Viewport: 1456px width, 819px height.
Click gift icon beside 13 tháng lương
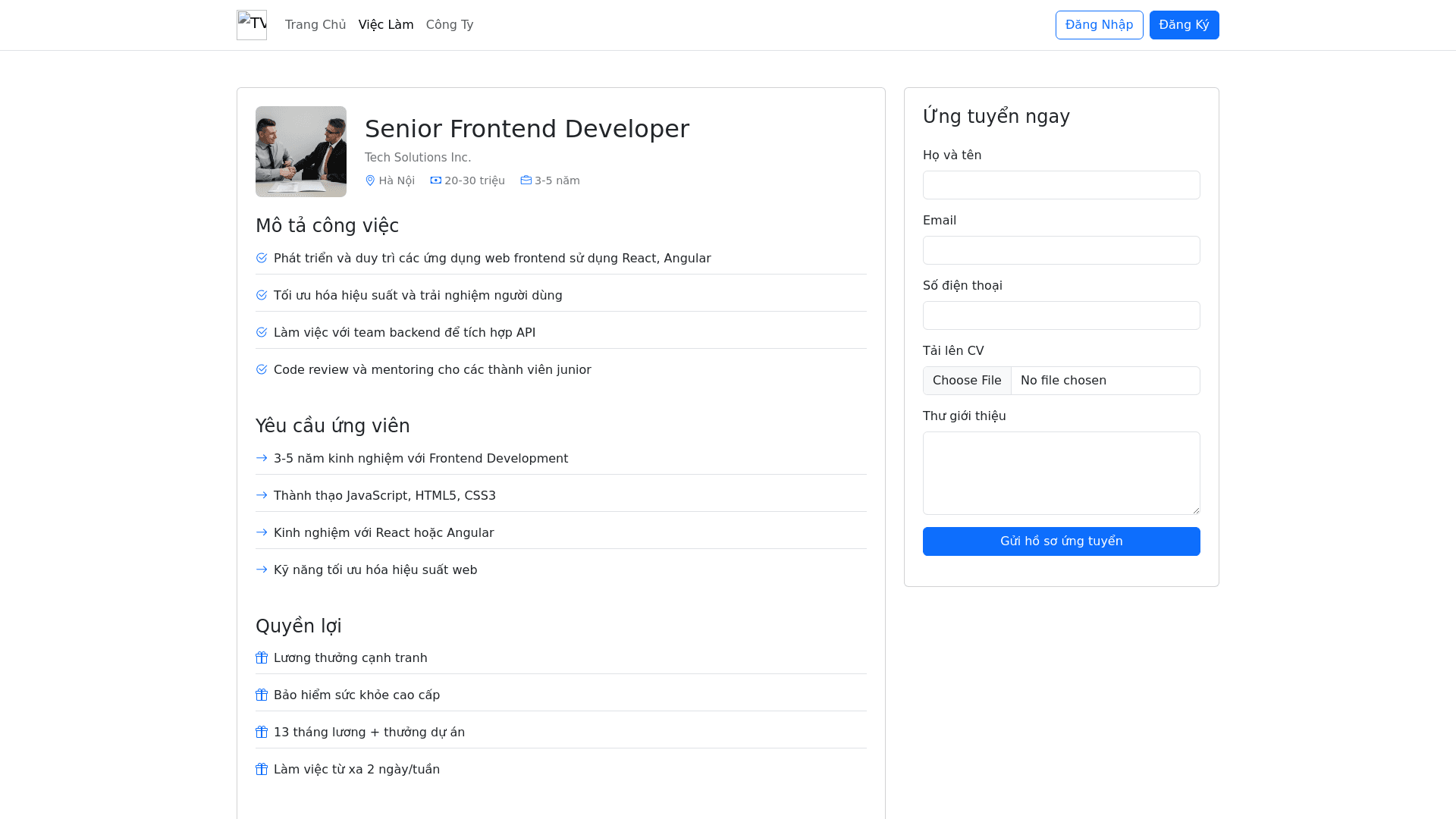pos(262,732)
